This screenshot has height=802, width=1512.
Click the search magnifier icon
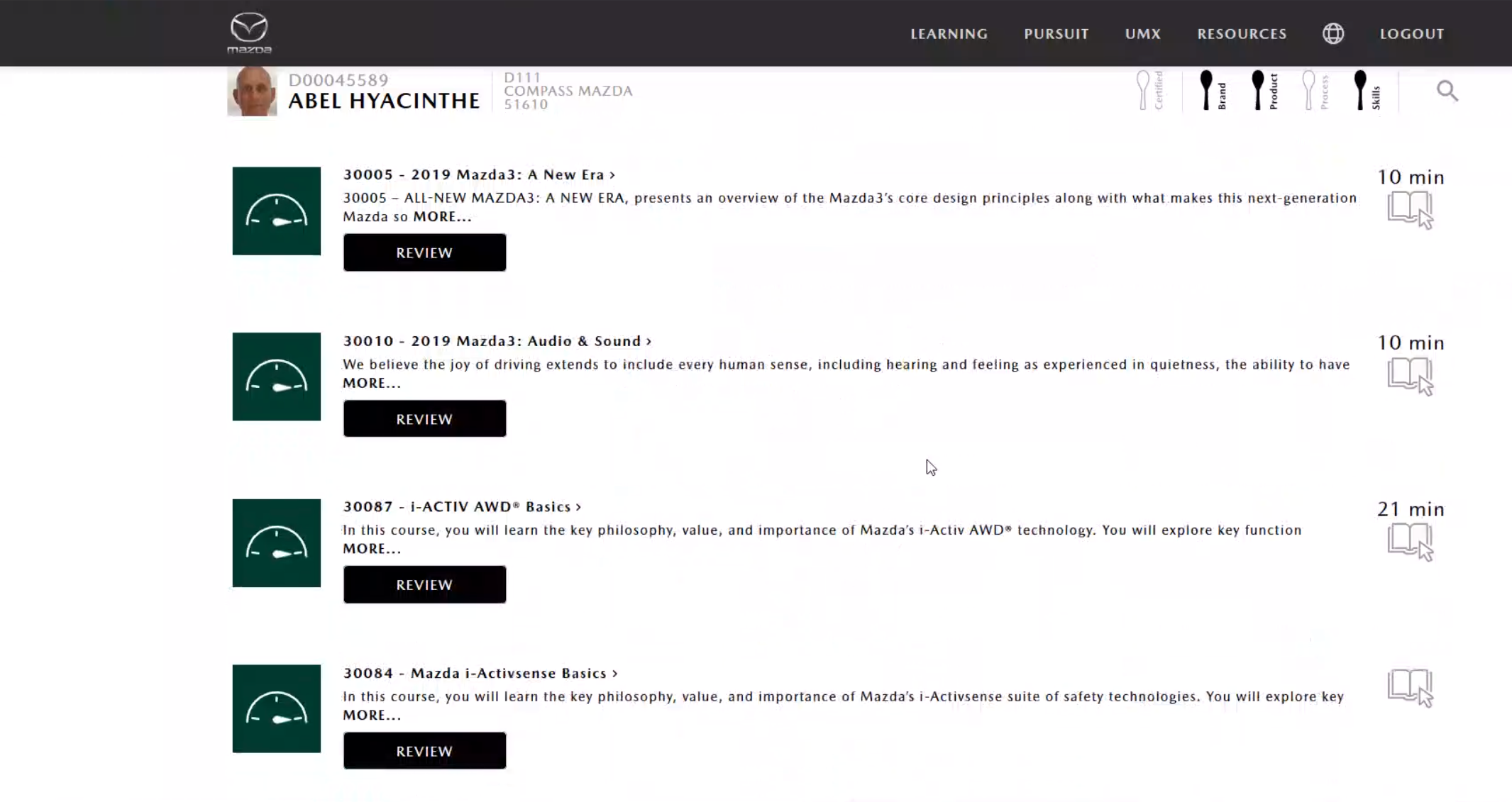tap(1447, 91)
